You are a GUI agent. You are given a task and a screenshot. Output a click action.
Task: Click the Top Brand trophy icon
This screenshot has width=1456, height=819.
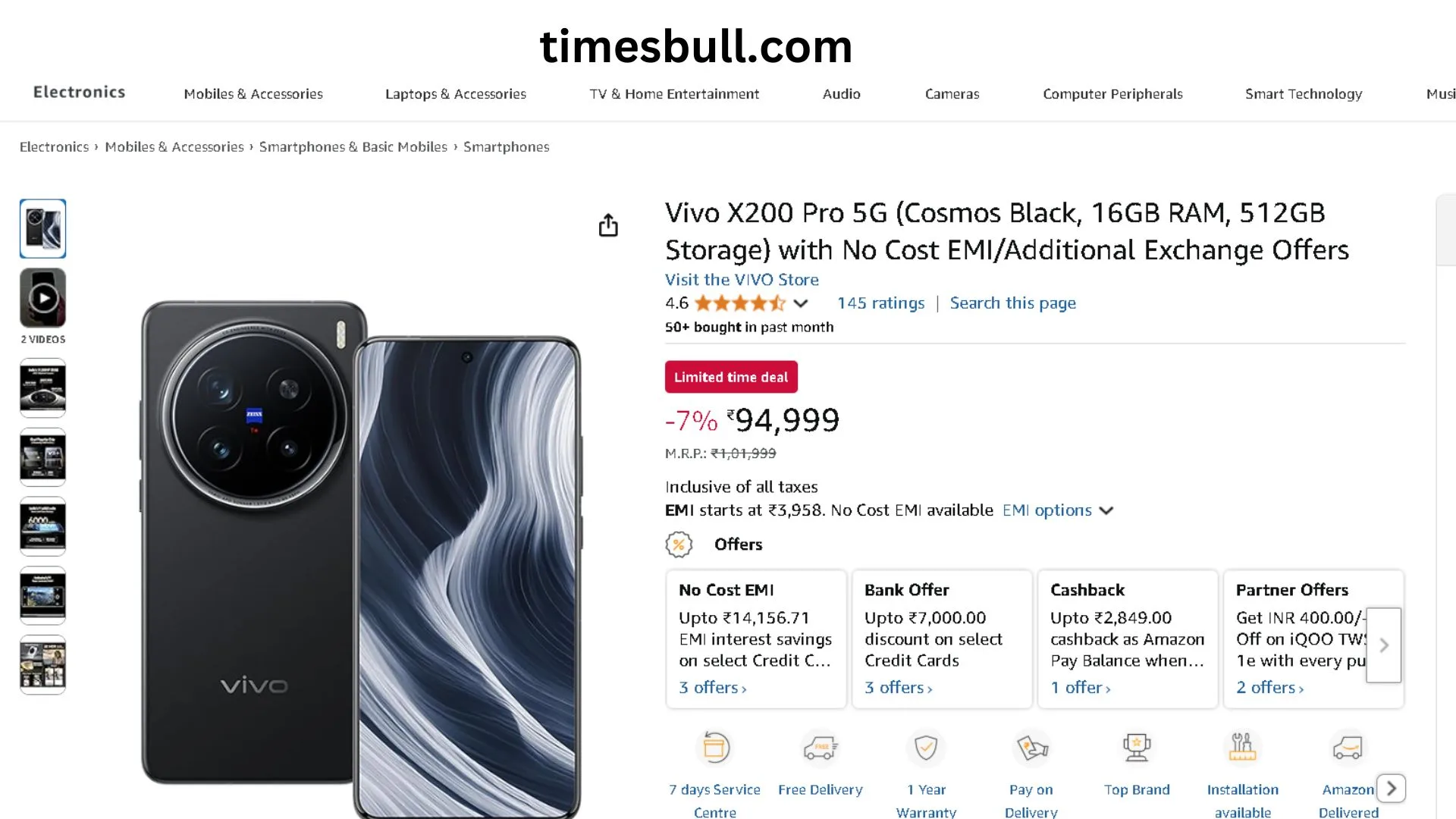1137,748
